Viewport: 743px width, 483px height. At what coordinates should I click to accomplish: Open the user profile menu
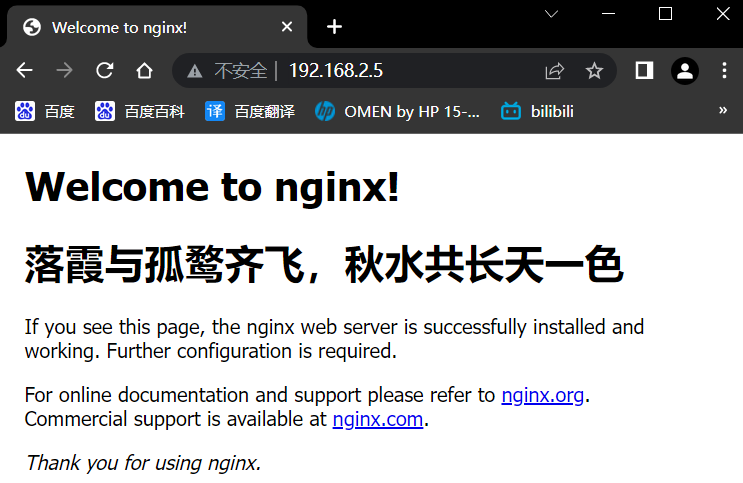684,71
